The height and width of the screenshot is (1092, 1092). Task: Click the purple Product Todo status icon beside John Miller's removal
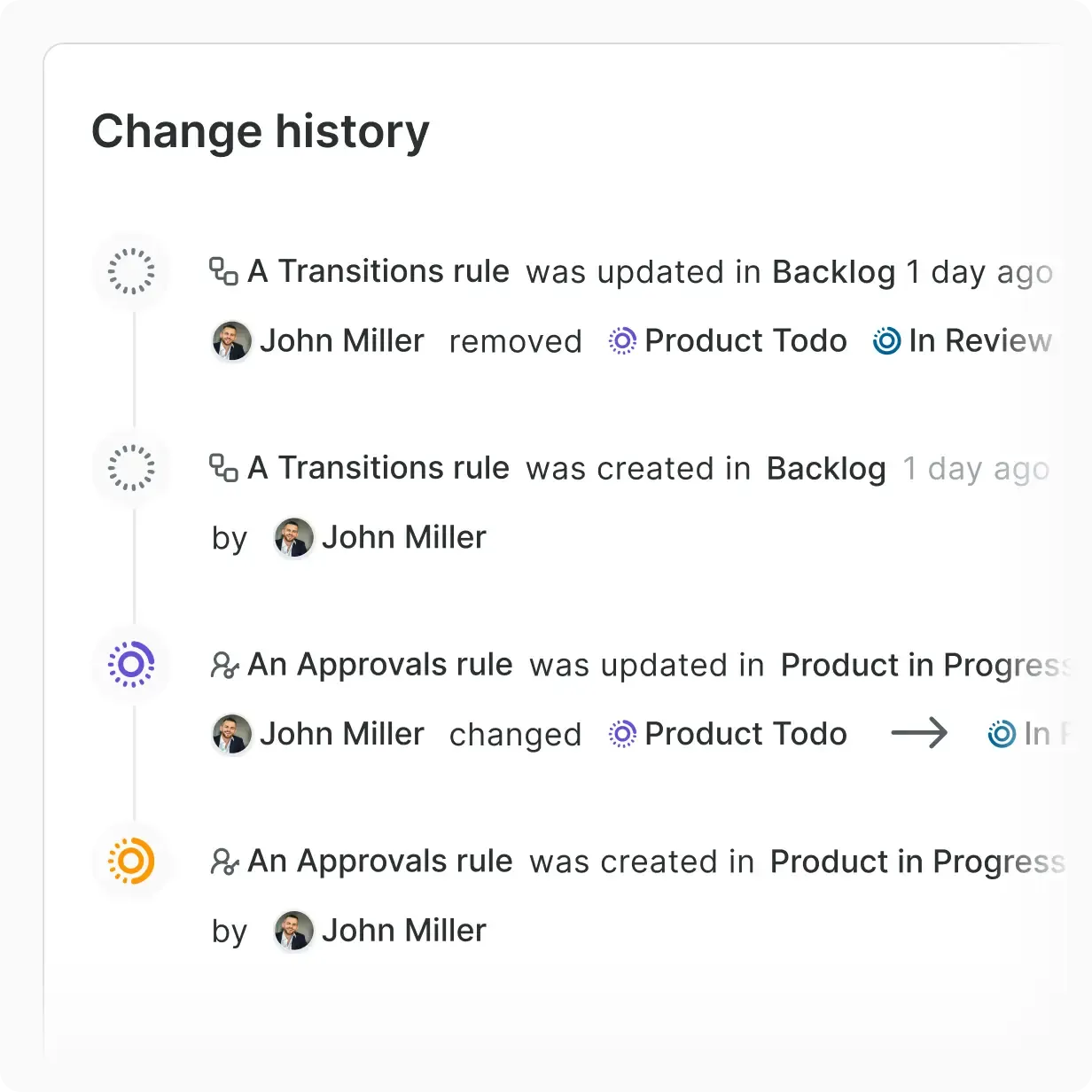click(622, 340)
